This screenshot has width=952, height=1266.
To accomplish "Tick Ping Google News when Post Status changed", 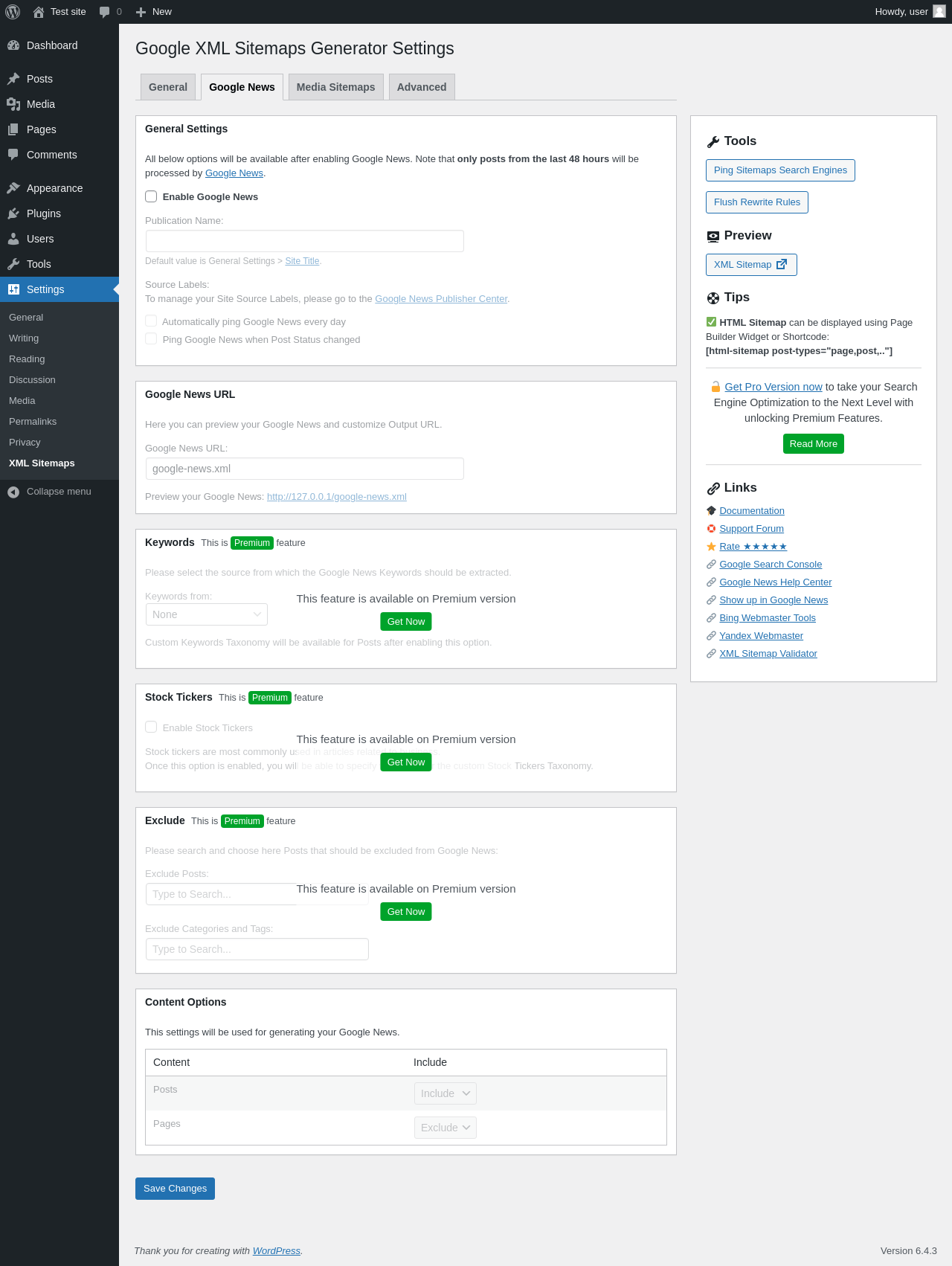I will click(x=151, y=339).
